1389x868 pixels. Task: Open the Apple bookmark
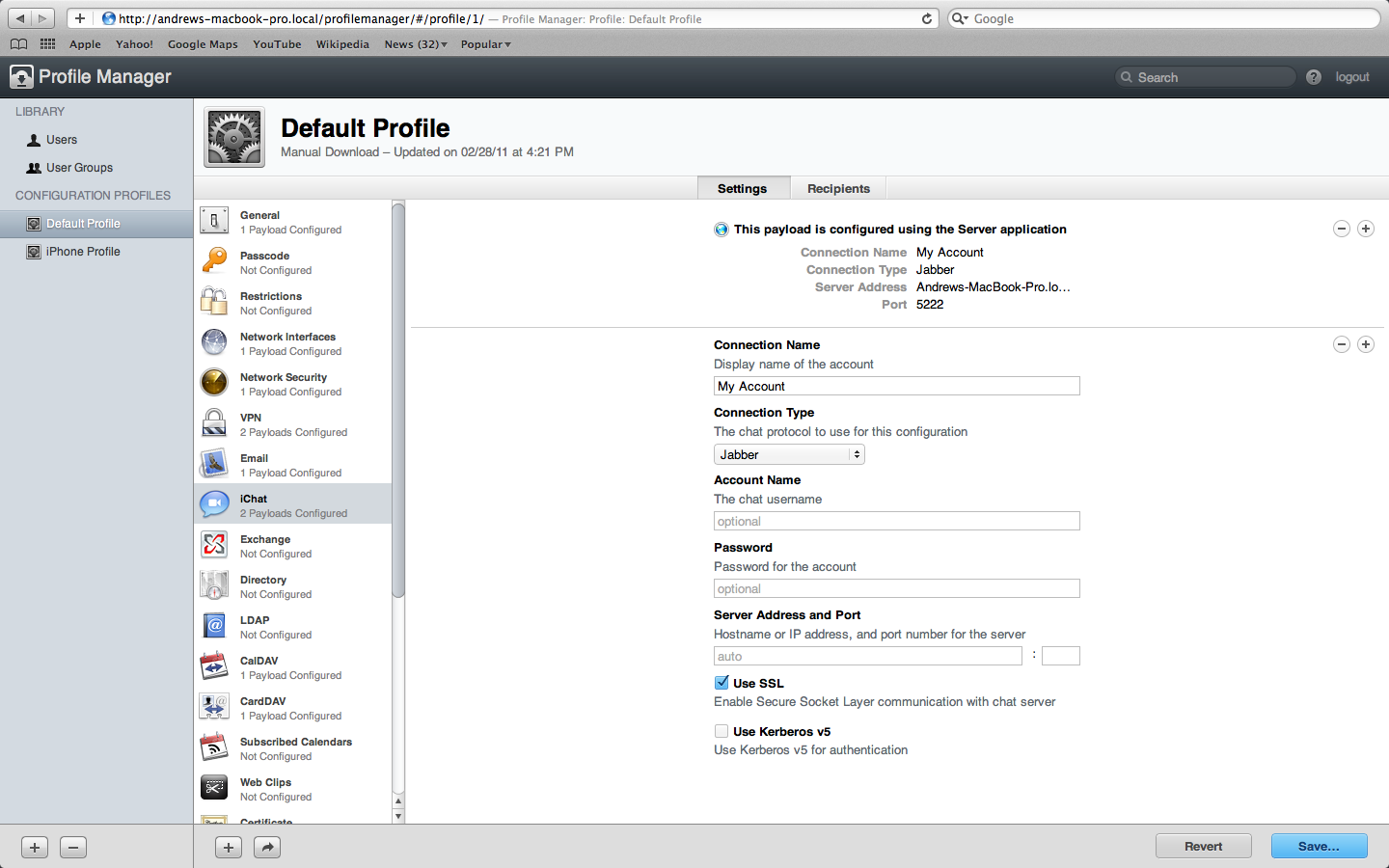pyautogui.click(x=85, y=44)
